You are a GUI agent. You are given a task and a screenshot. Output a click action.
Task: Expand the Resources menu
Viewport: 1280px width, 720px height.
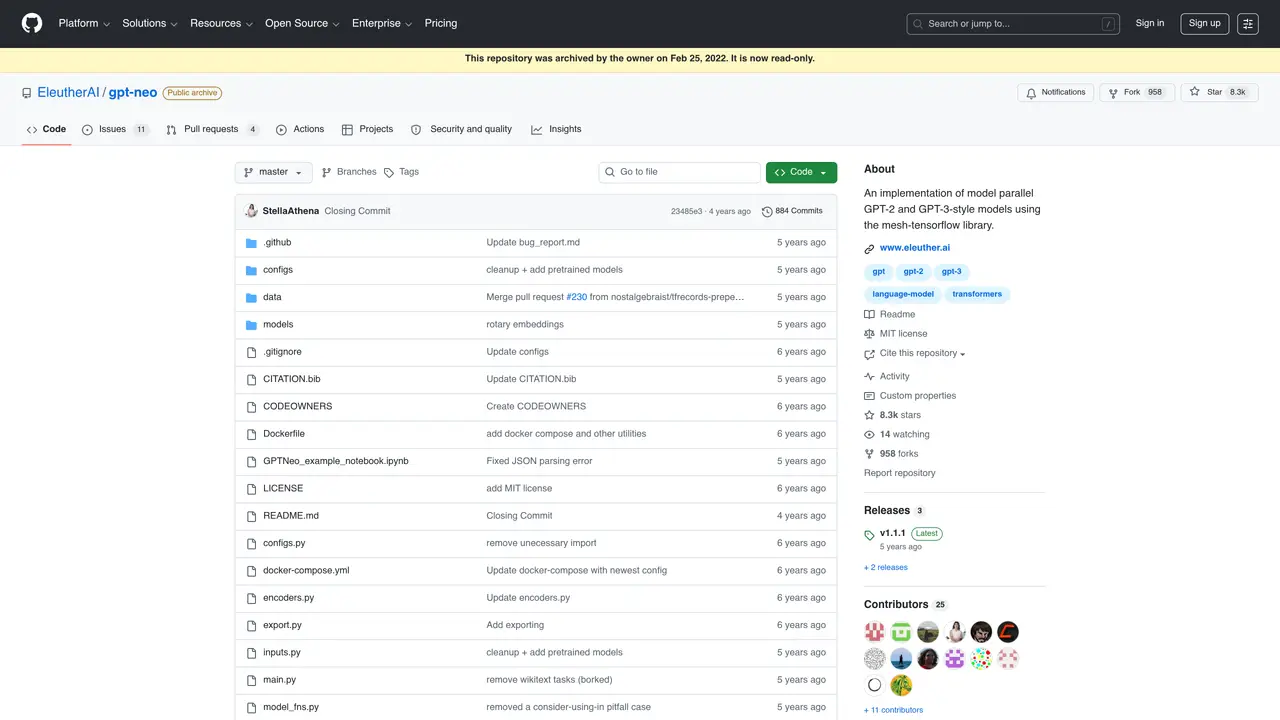click(x=221, y=23)
